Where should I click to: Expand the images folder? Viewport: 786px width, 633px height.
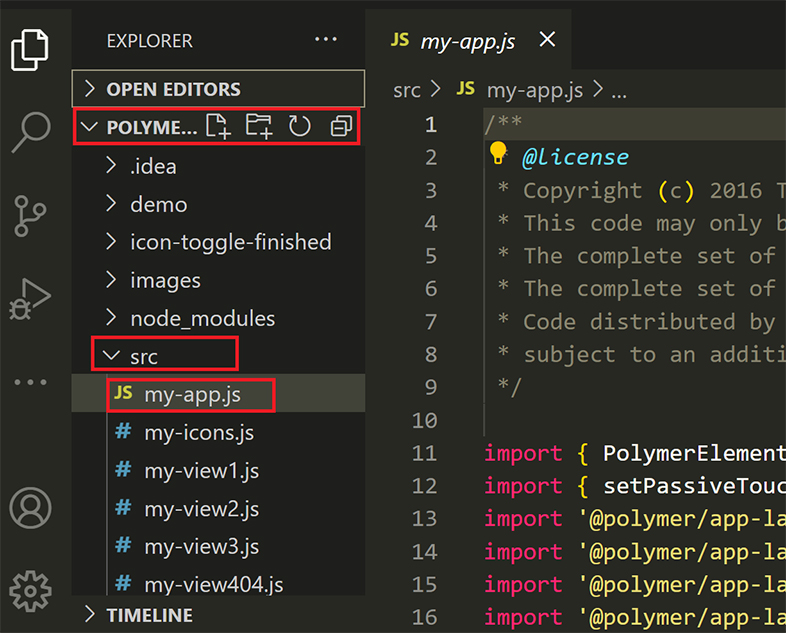[219, 280]
